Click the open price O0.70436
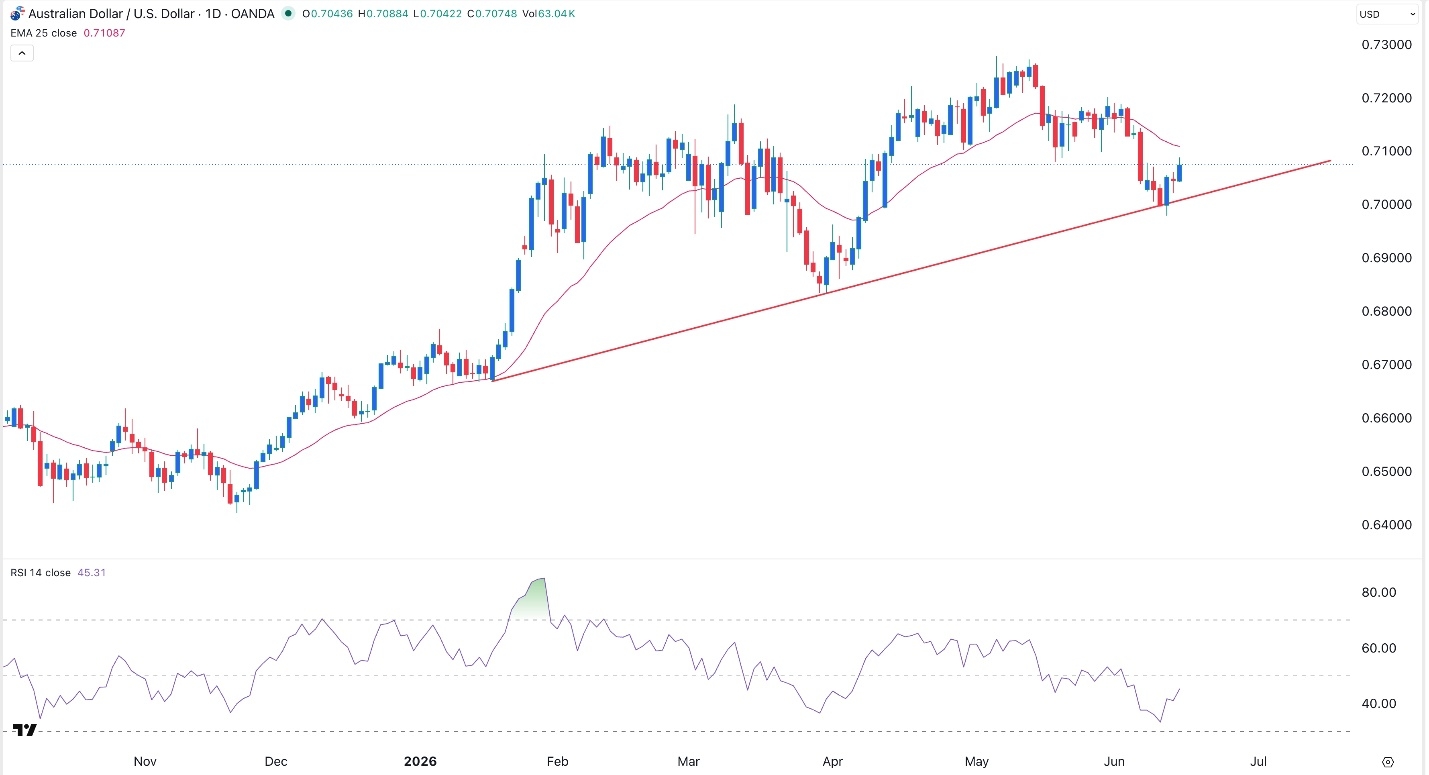 330,13
